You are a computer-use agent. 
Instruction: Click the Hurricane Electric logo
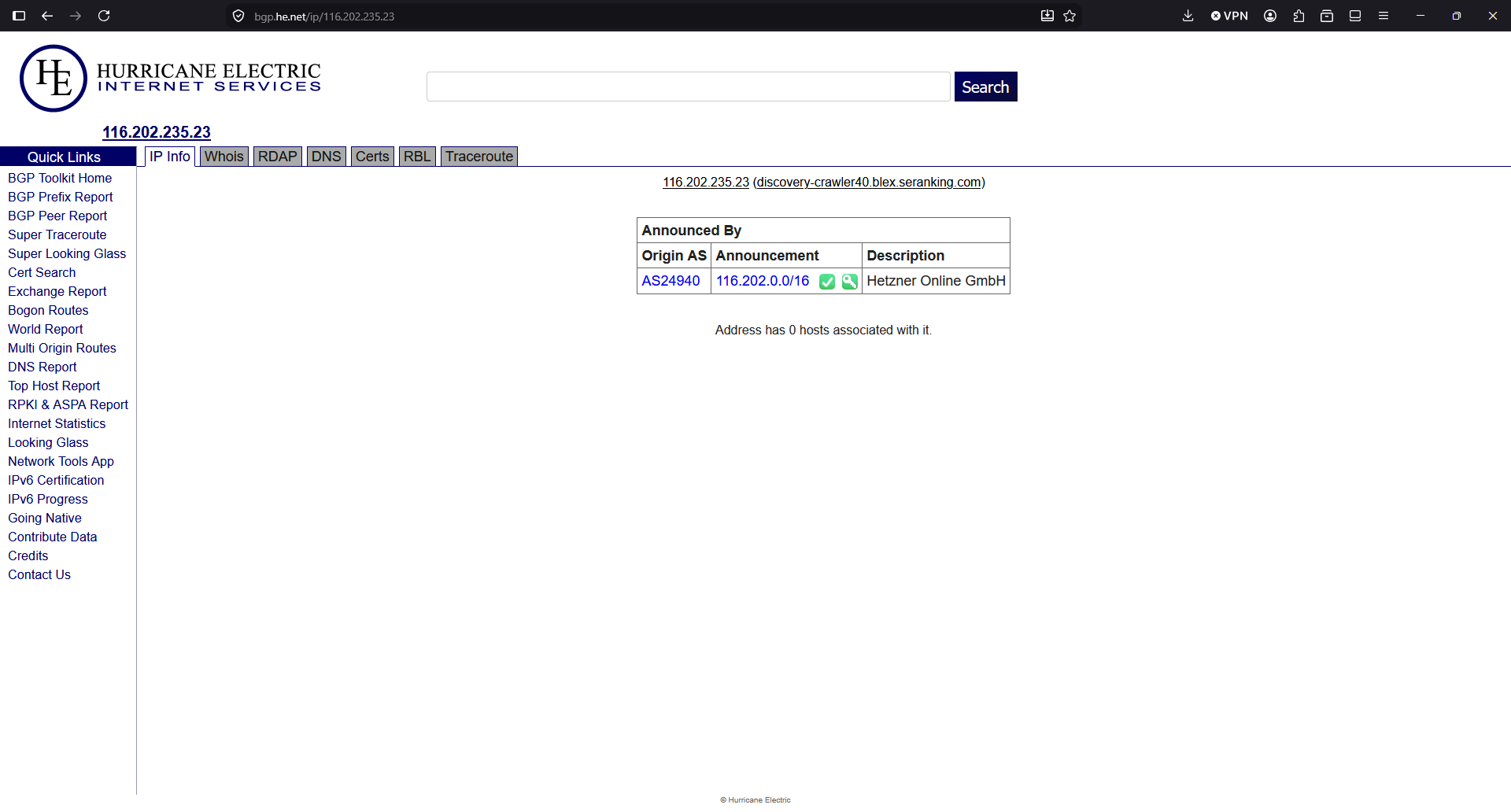click(x=170, y=78)
